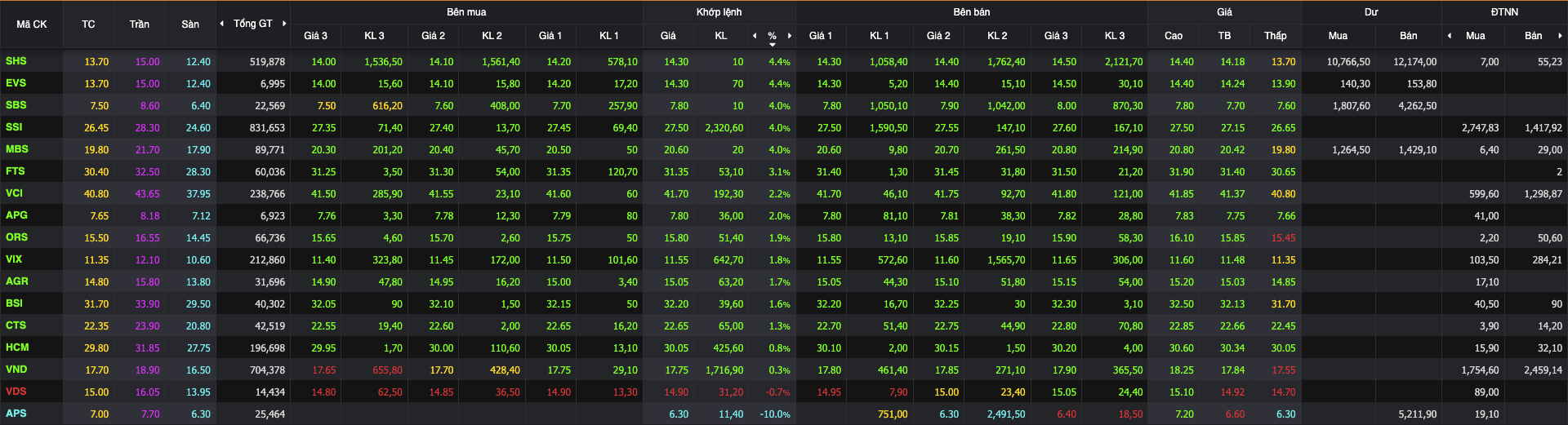Open VND stock ticker
The image size is (1568, 425).
(16, 370)
